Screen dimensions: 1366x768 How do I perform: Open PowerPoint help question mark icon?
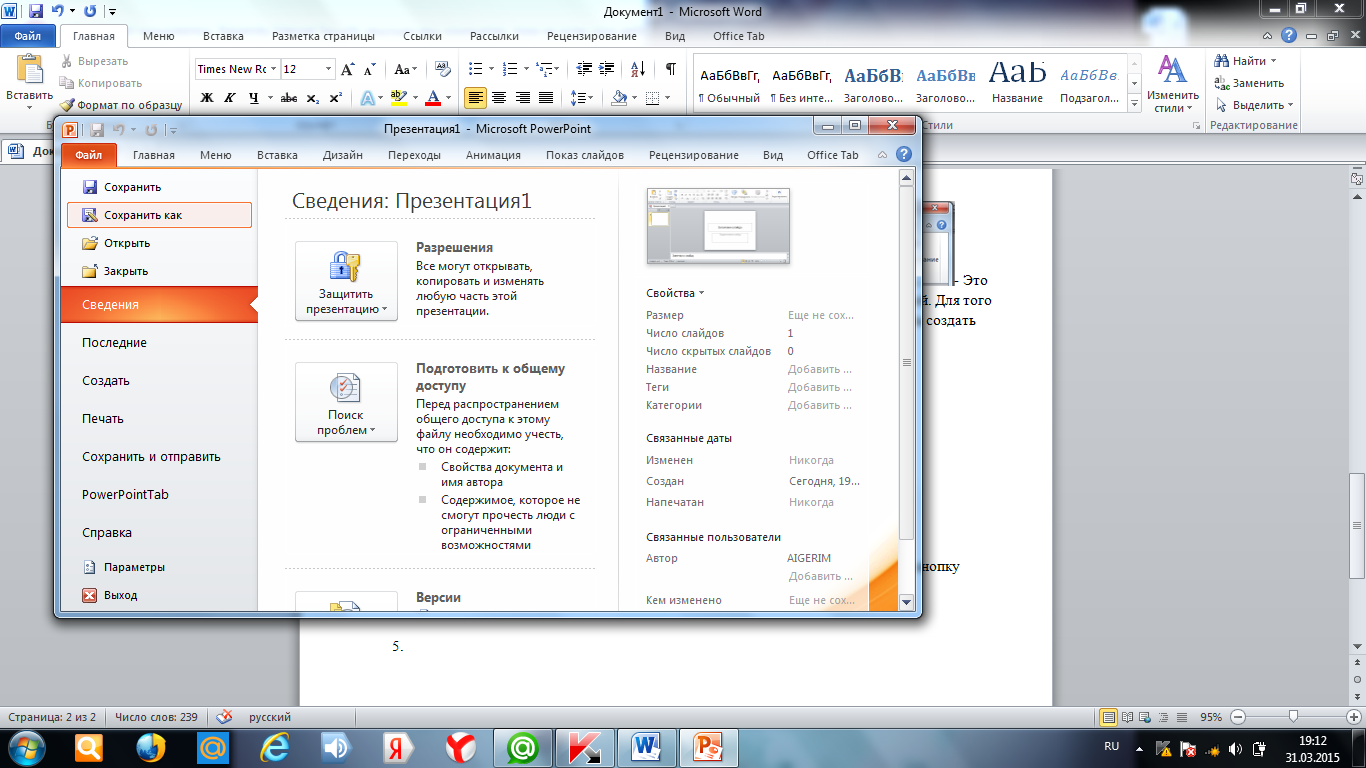pyautogui.click(x=904, y=155)
